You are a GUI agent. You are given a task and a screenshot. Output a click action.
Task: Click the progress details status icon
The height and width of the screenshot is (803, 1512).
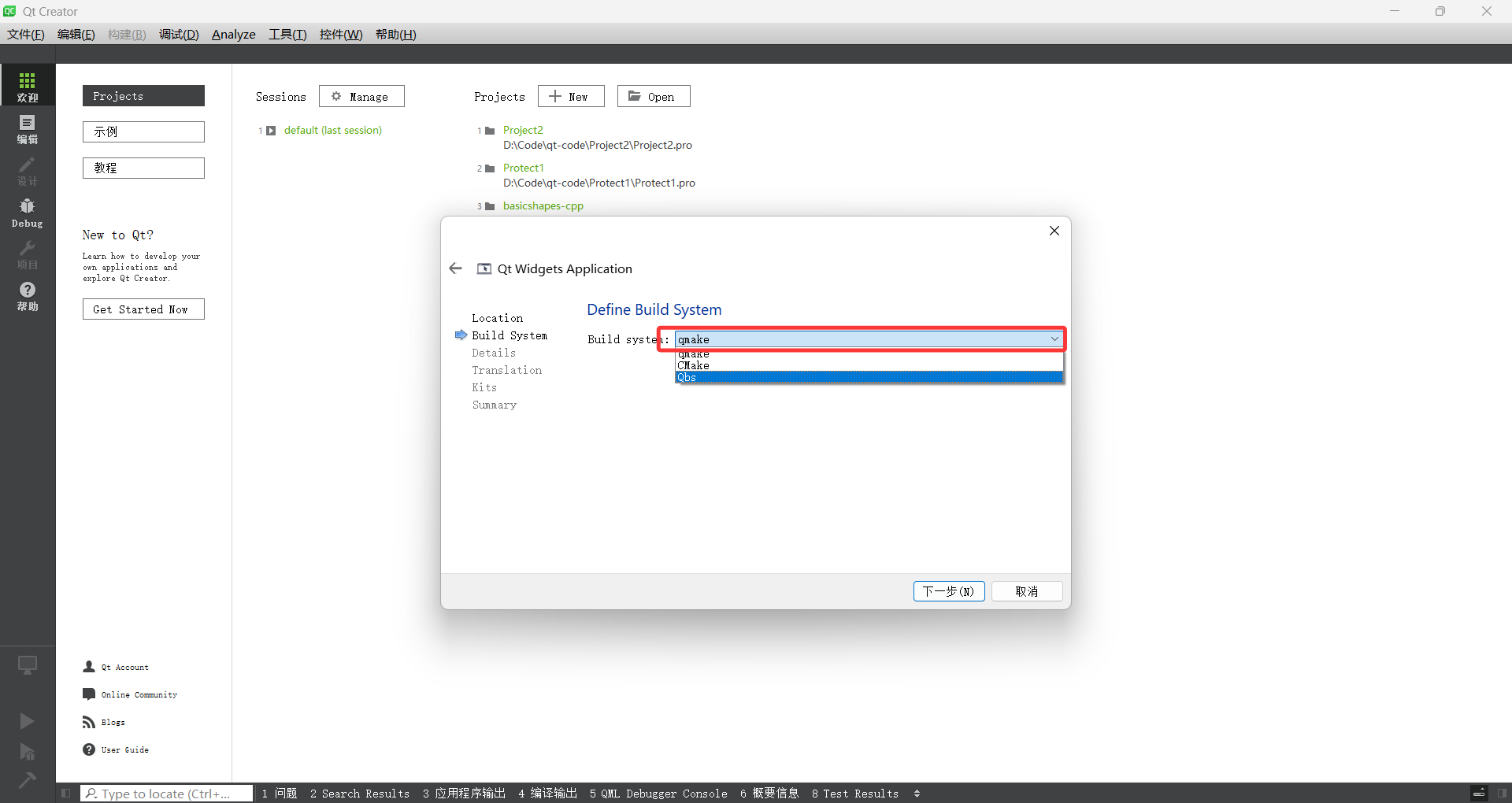click(1479, 794)
